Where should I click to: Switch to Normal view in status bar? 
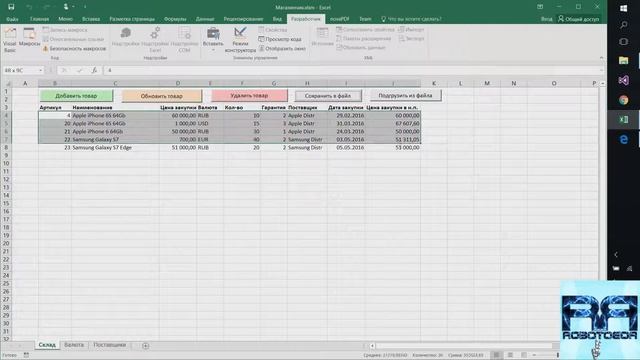click(x=496, y=355)
